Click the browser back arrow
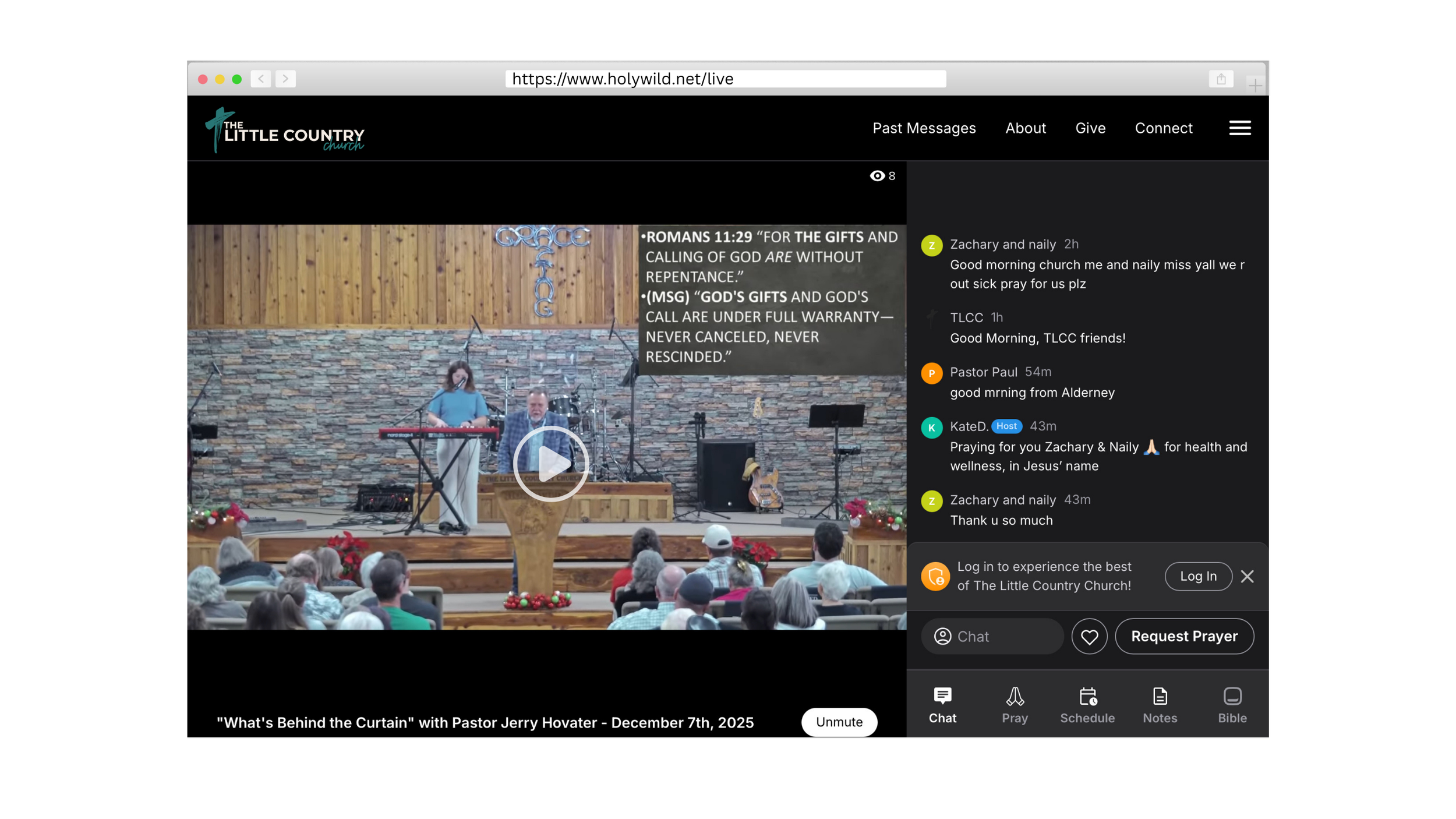The image size is (1456, 819). (261, 79)
